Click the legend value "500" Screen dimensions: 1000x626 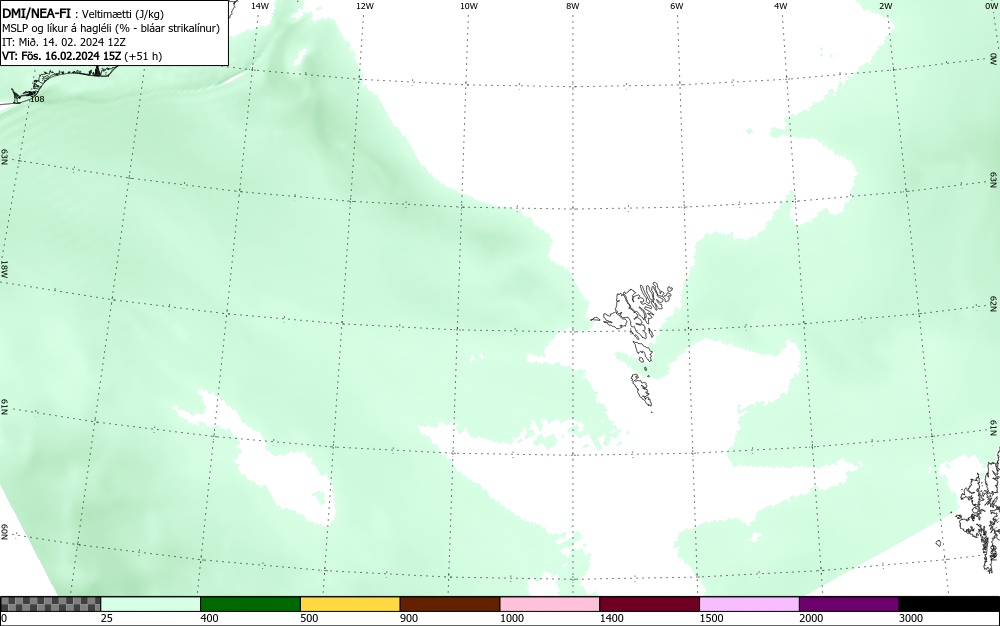(x=309, y=618)
